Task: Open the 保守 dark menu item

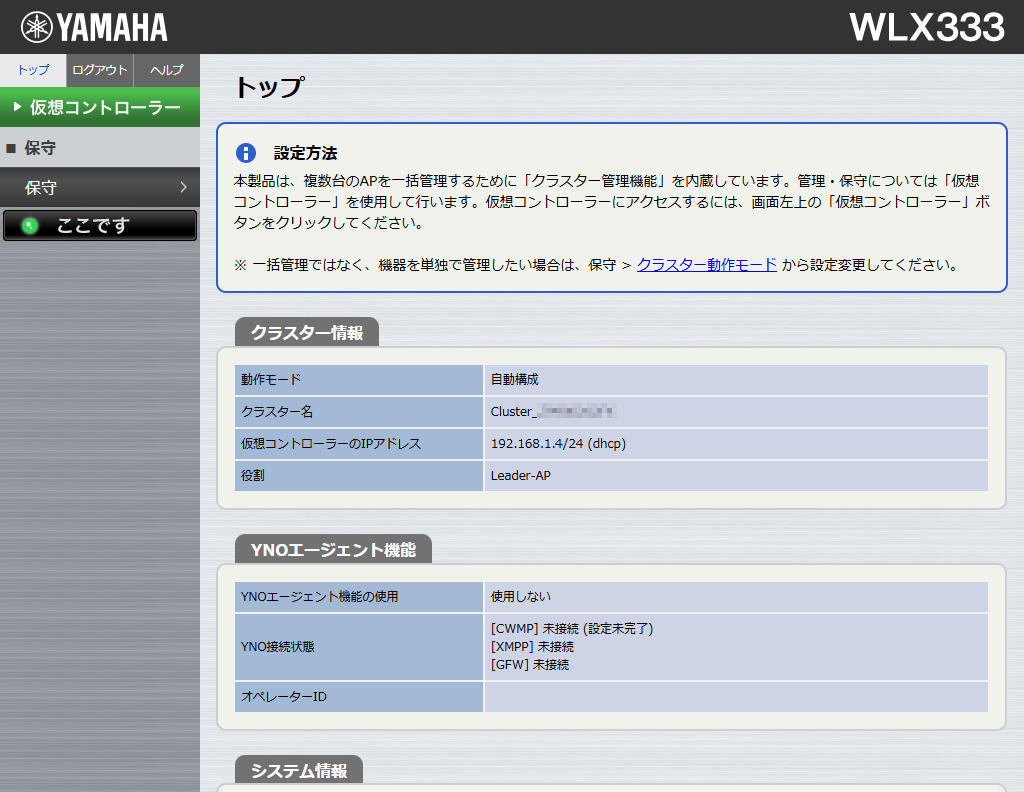Action: pos(100,187)
